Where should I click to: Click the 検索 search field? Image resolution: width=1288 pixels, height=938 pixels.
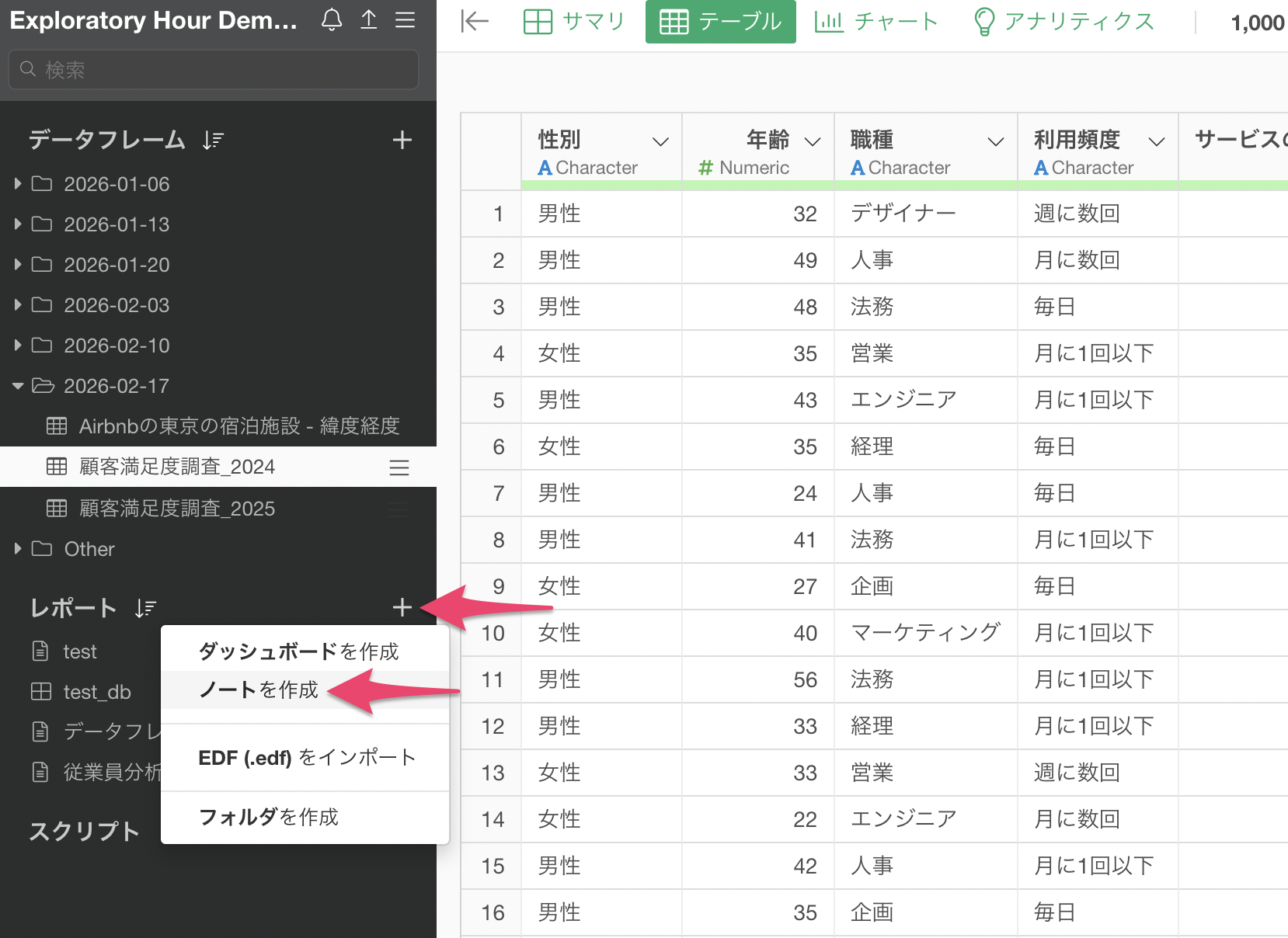[225, 70]
